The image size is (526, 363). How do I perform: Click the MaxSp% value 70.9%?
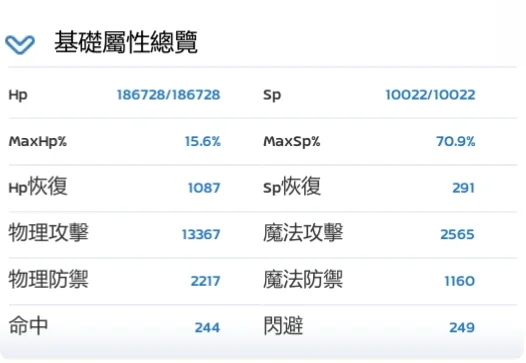(456, 142)
